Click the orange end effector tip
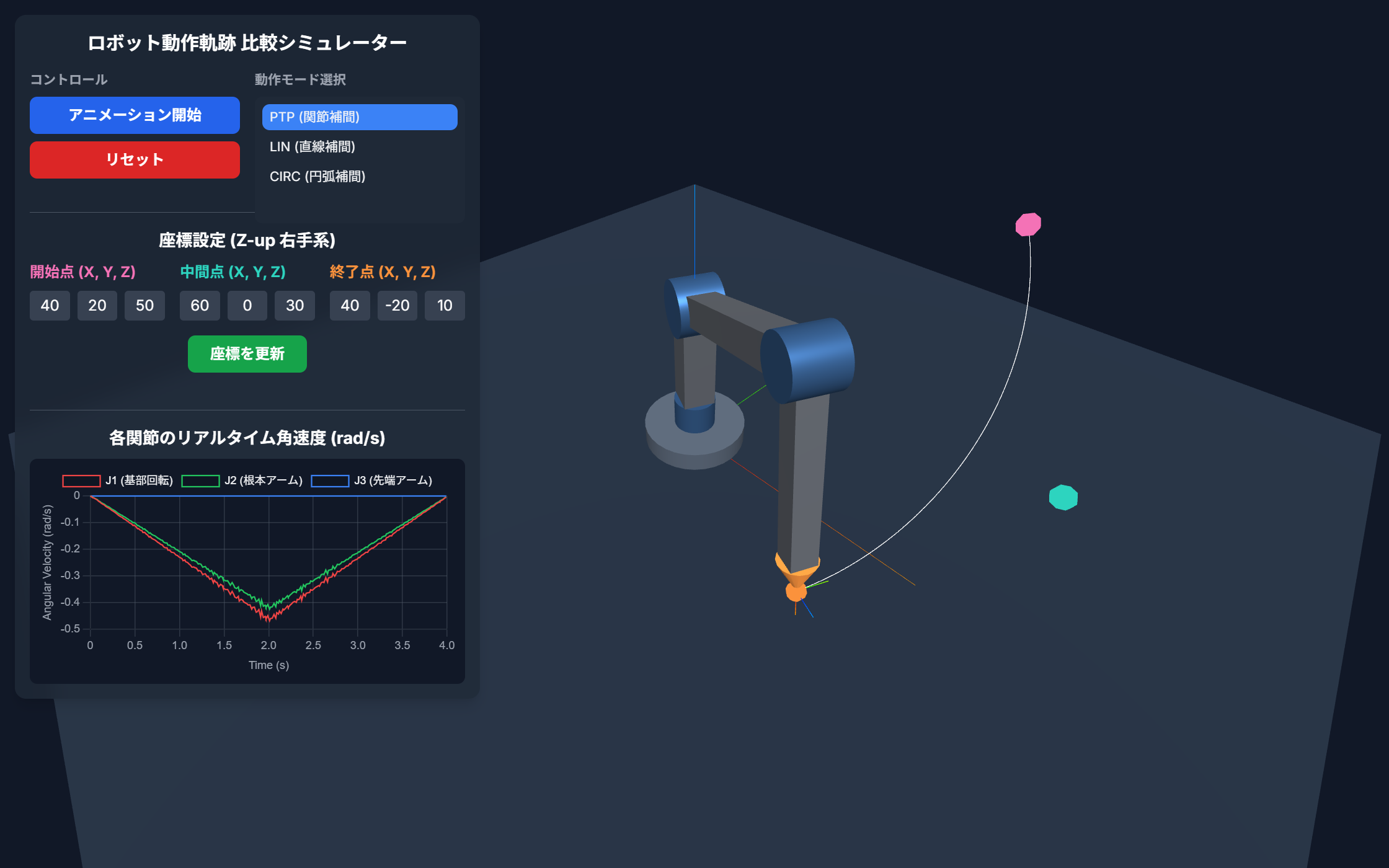The height and width of the screenshot is (868, 1389). pos(796,591)
